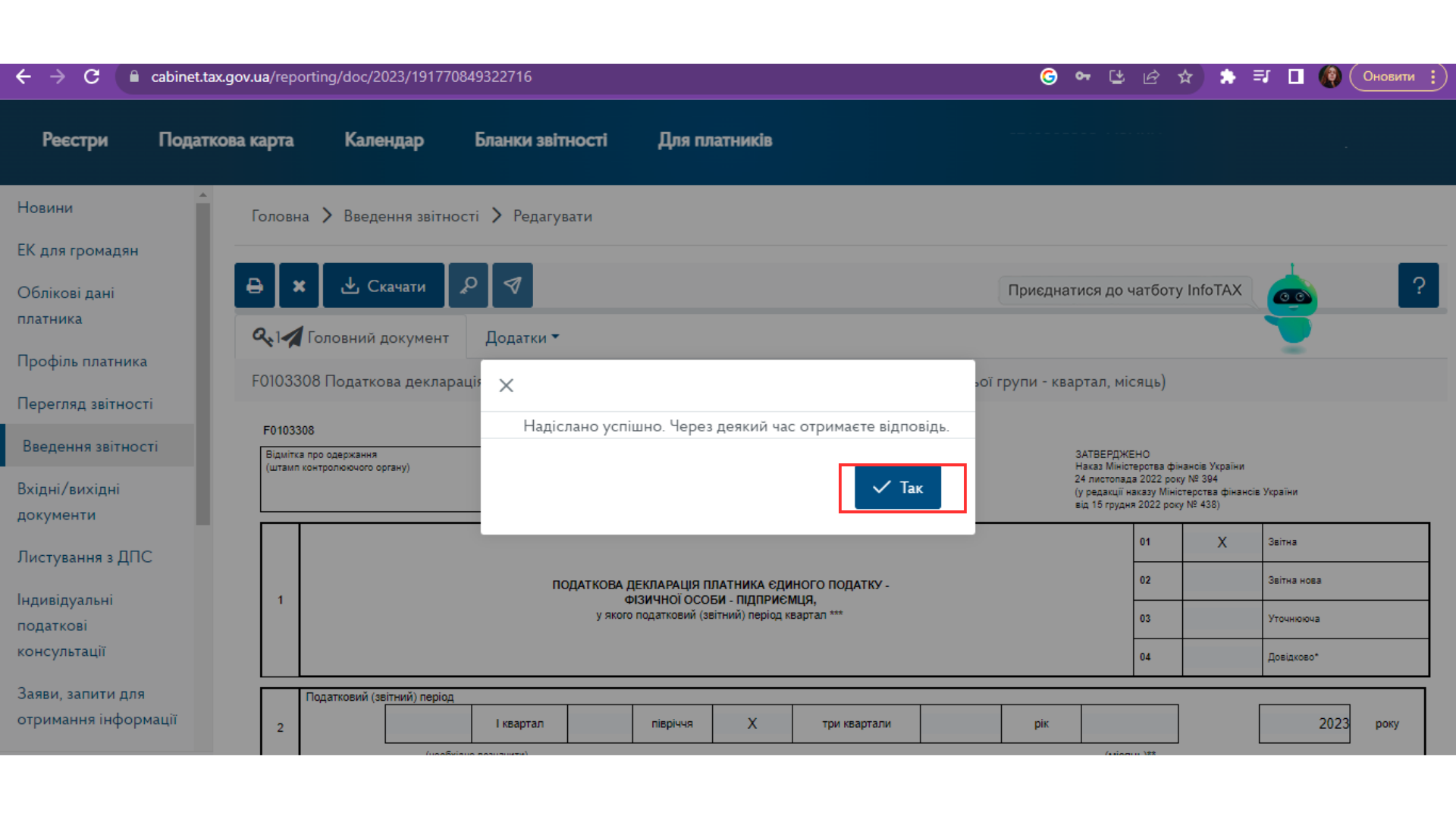Open Заяви, запити для отримання інформації

tap(97, 707)
